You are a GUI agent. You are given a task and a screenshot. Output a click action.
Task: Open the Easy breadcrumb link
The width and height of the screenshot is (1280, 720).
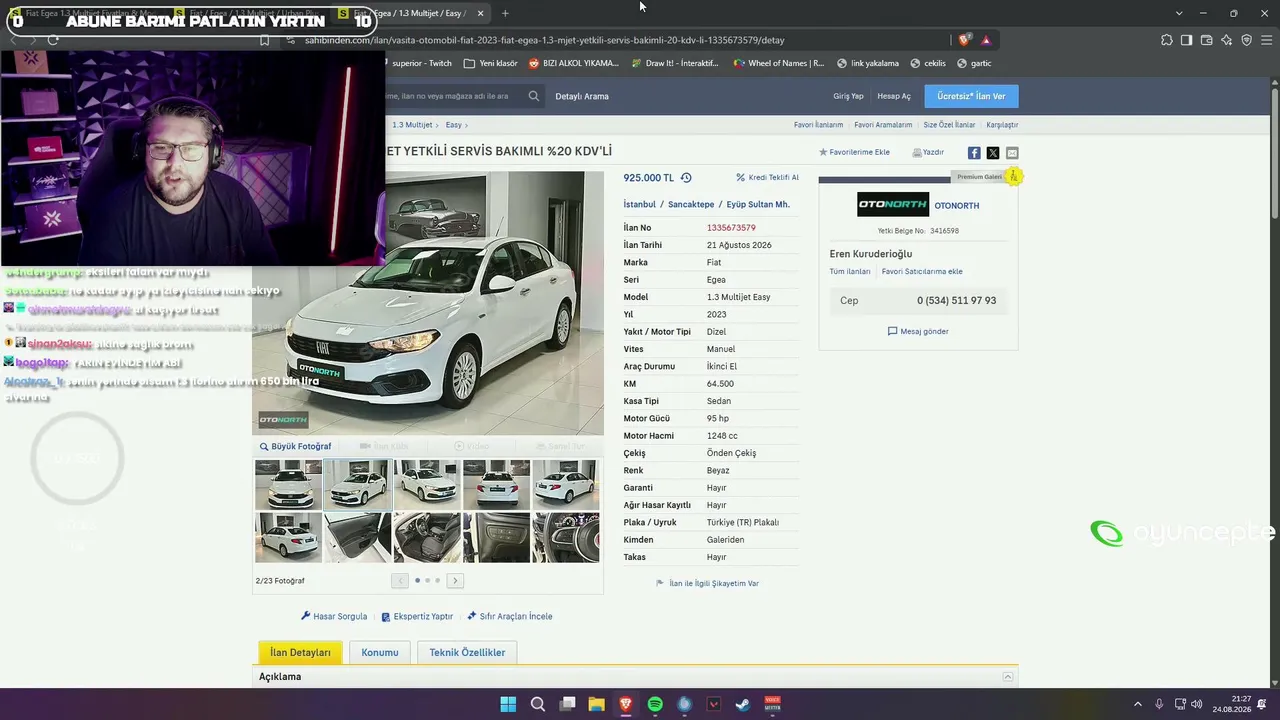(454, 125)
